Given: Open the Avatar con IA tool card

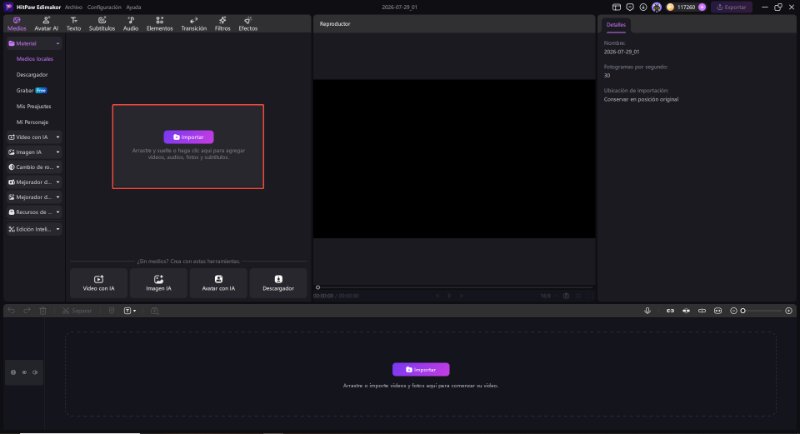Looking at the screenshot, I should point(218,283).
